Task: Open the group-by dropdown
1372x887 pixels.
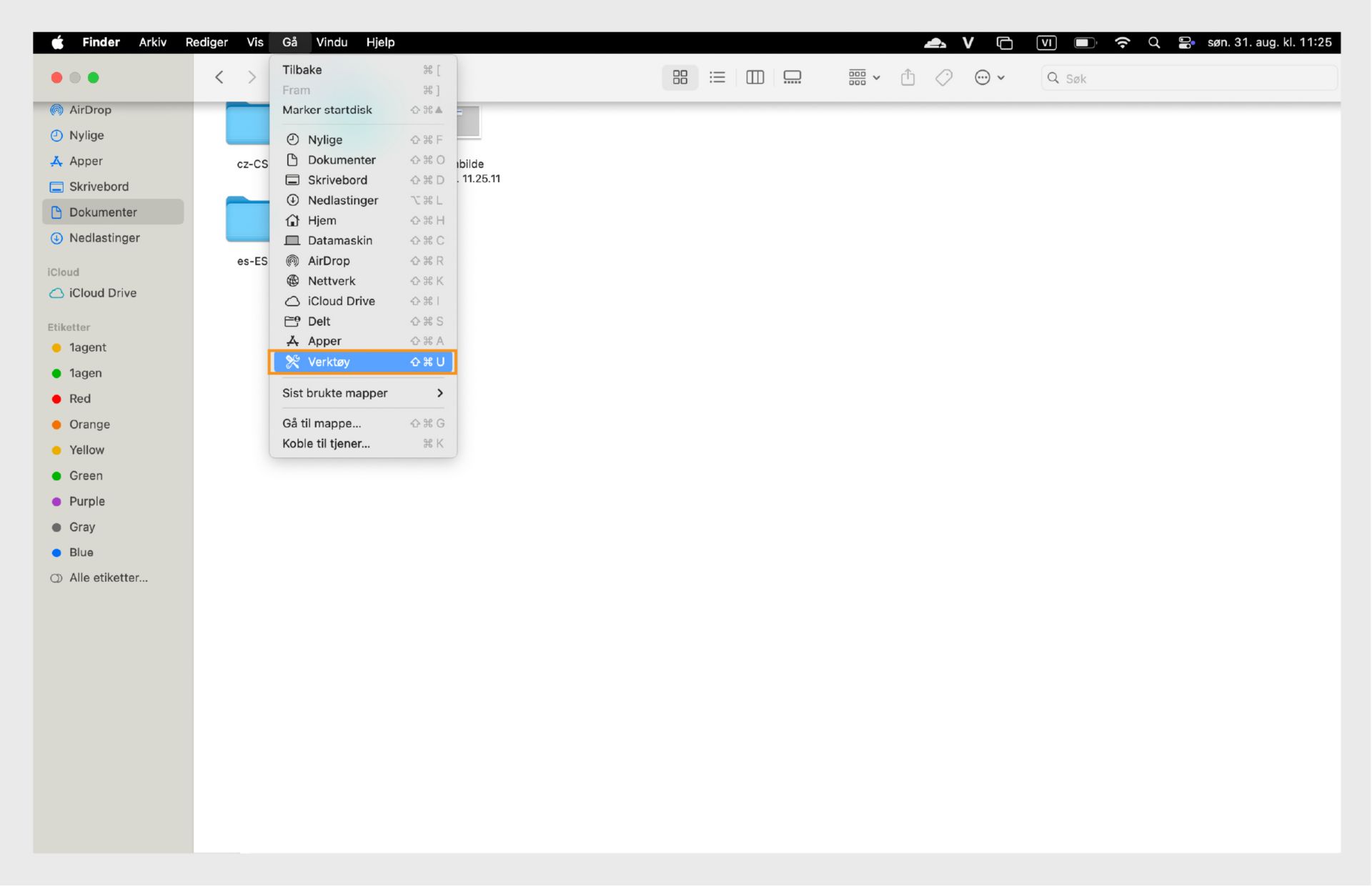Action: click(863, 78)
